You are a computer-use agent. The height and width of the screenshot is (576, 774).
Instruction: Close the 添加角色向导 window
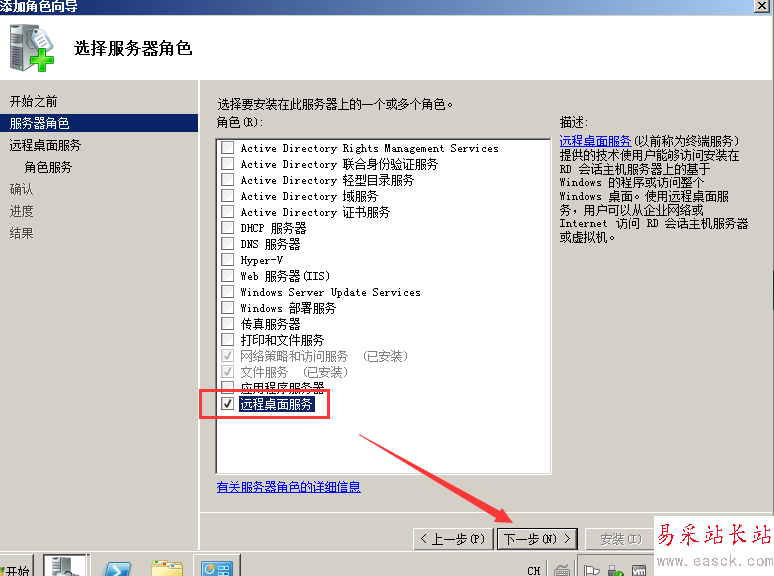pos(762,6)
